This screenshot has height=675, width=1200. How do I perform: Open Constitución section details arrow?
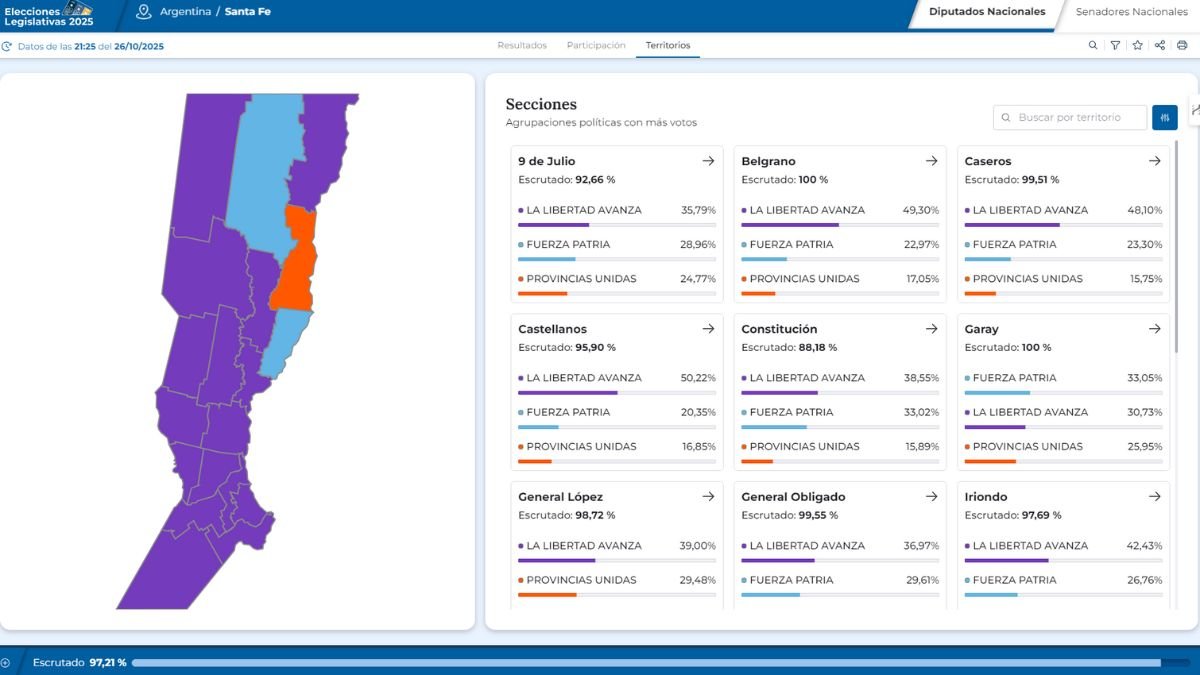[x=931, y=329]
